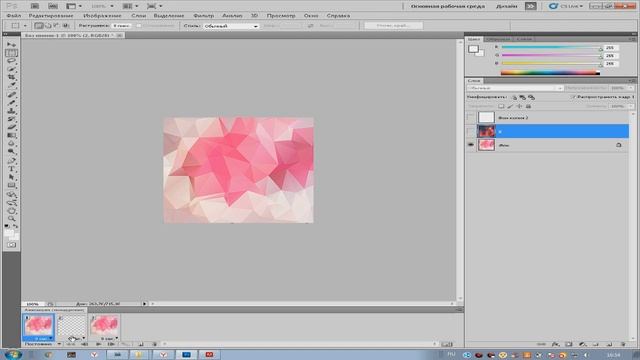Open layer style fx menu icon
This screenshot has width=640, height=360.
(555, 344)
